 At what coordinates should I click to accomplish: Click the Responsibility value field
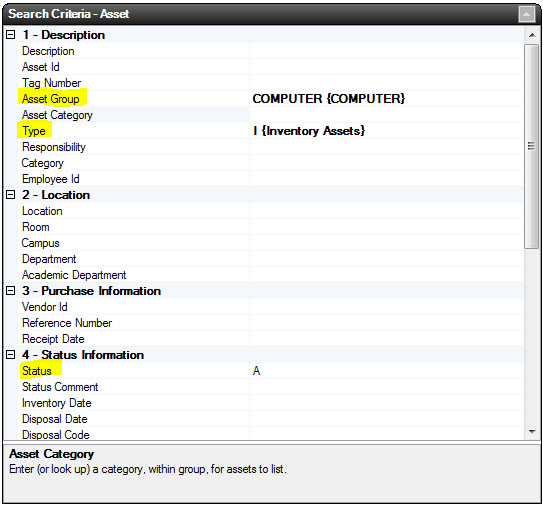386,147
